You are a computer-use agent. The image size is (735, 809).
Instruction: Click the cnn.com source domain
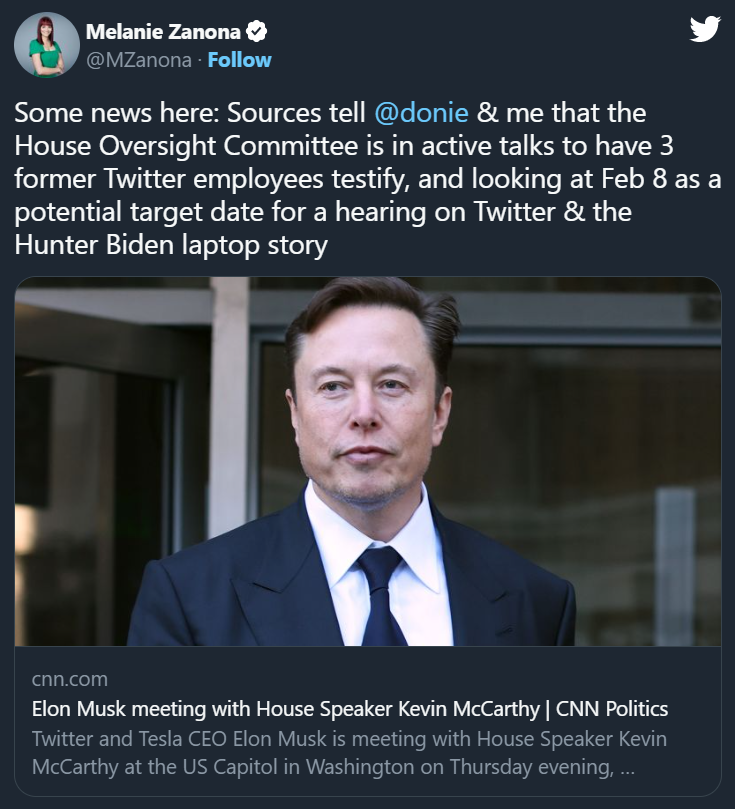69,679
